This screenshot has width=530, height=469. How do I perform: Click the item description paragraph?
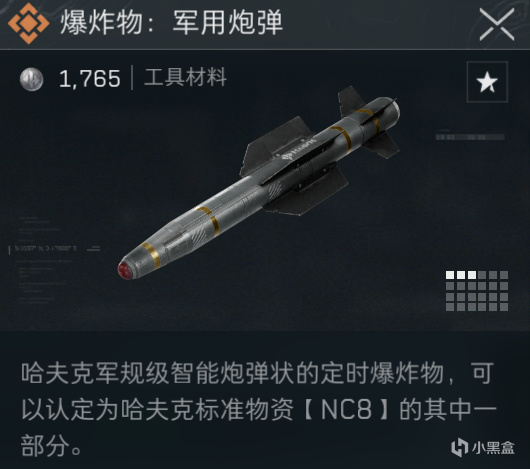pos(258,410)
